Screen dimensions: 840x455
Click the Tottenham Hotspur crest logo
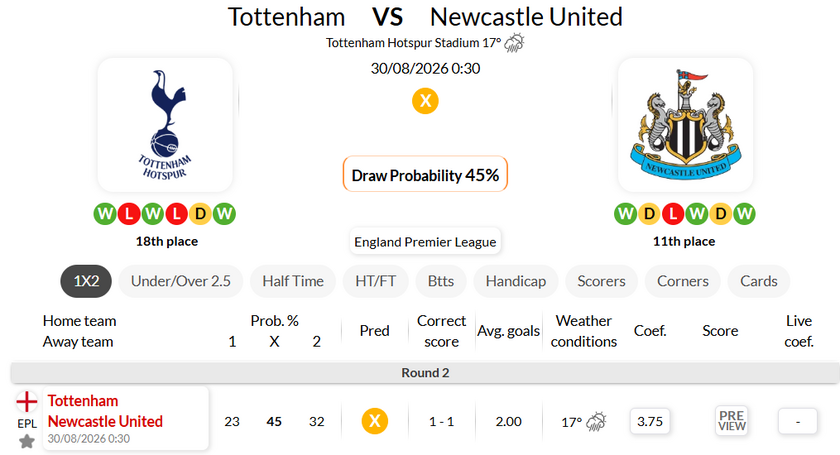[x=165, y=125]
